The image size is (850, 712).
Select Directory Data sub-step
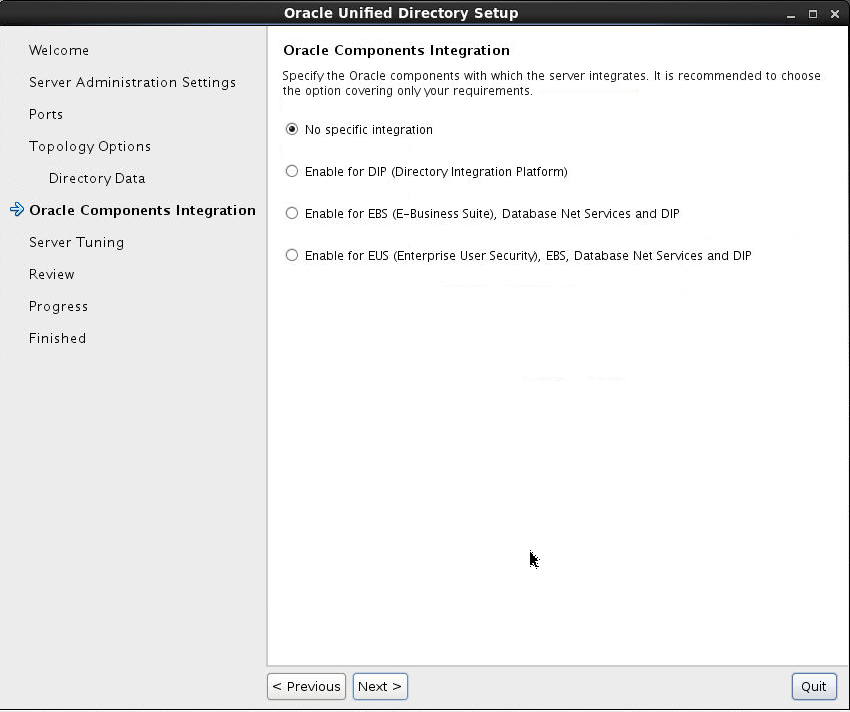pos(97,178)
